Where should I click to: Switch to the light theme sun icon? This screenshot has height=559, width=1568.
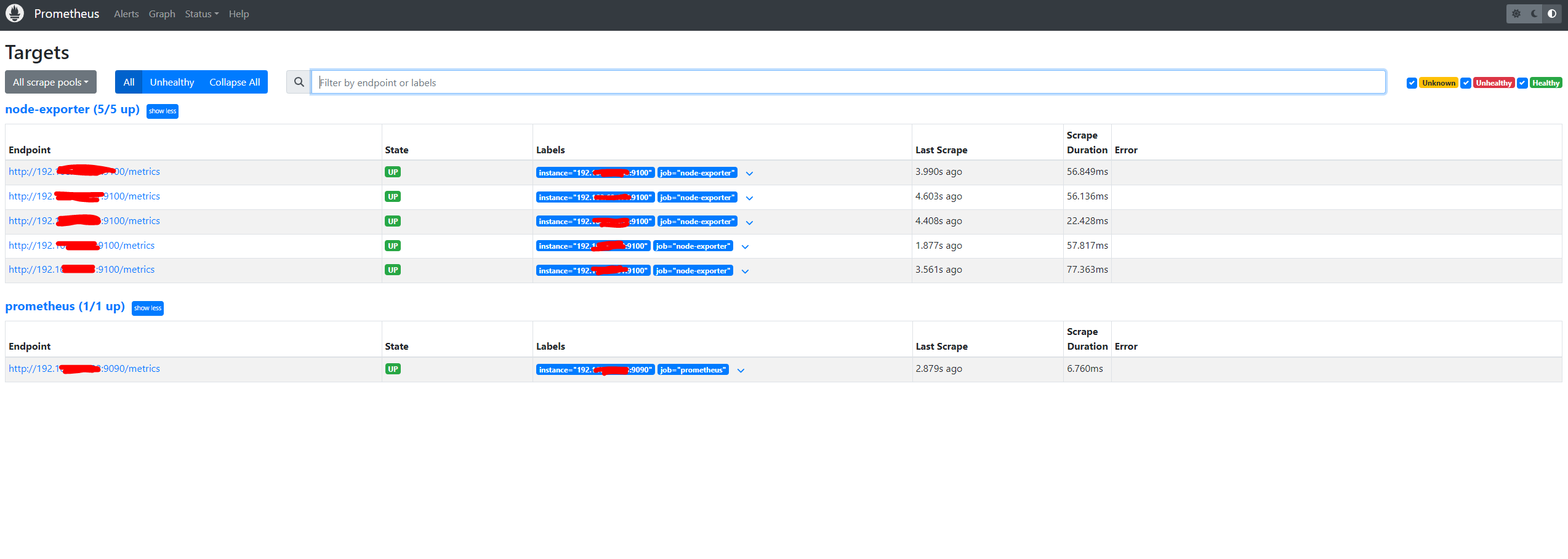point(1516,14)
